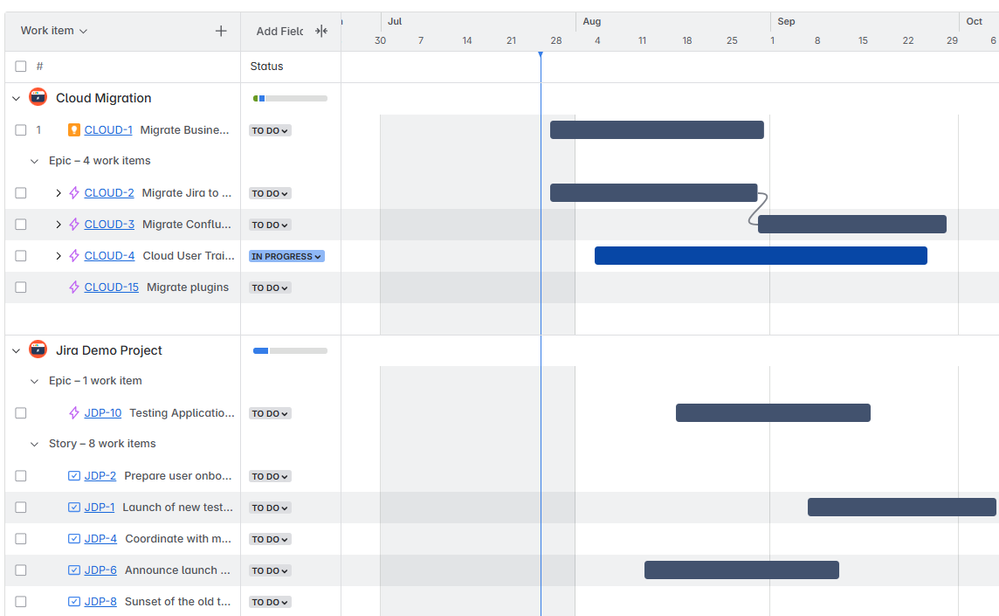Select the CLOUD-3 Gantt bar
Screen dimensions: 999x616
(852, 224)
